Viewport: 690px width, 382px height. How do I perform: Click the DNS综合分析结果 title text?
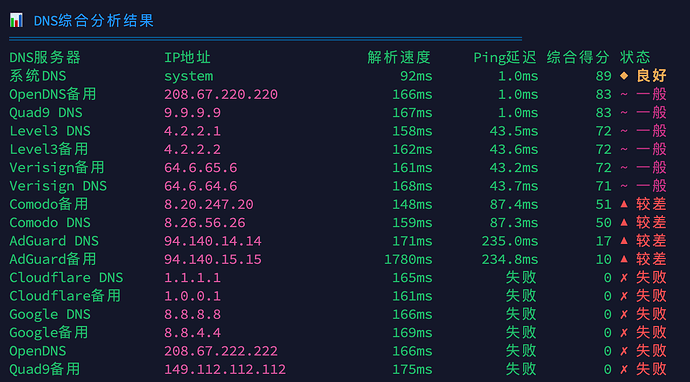coord(94,21)
